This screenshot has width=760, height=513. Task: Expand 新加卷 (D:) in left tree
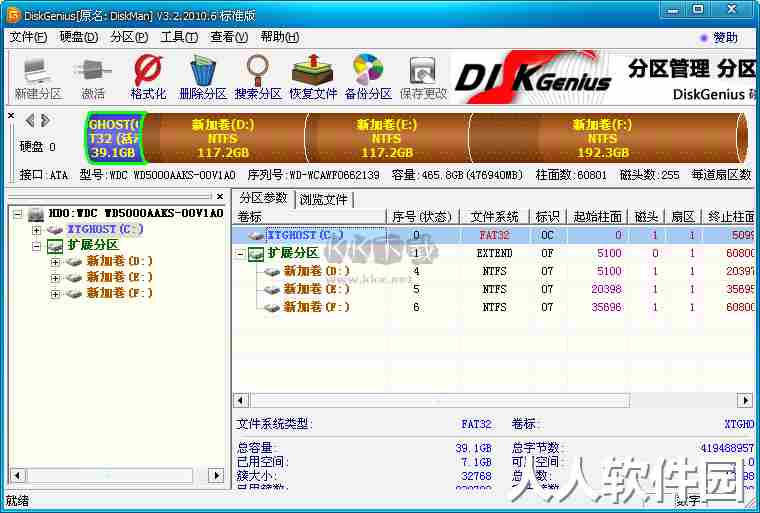click(x=55, y=262)
